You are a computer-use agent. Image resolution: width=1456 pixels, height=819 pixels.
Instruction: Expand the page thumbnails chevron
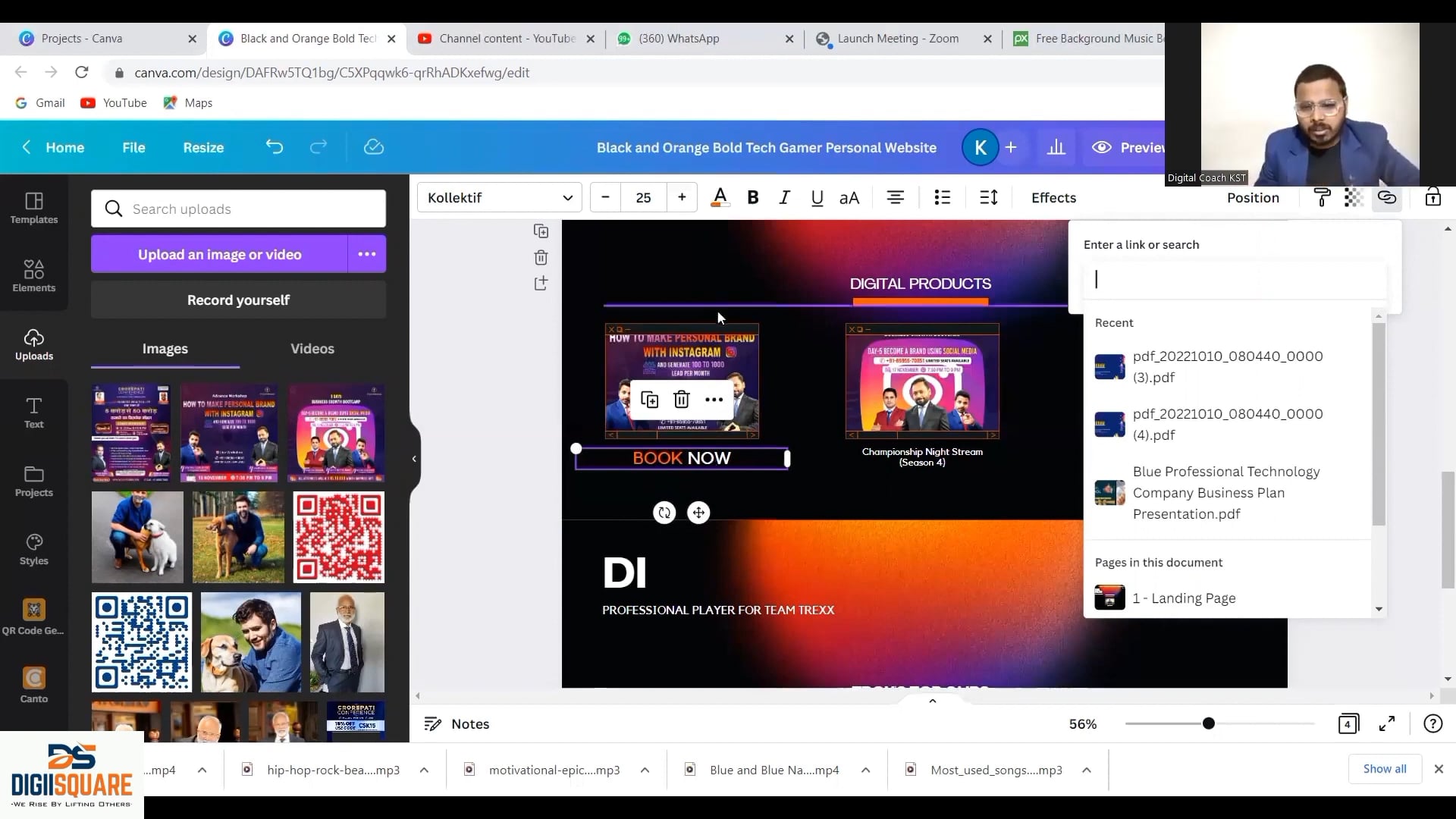click(933, 701)
